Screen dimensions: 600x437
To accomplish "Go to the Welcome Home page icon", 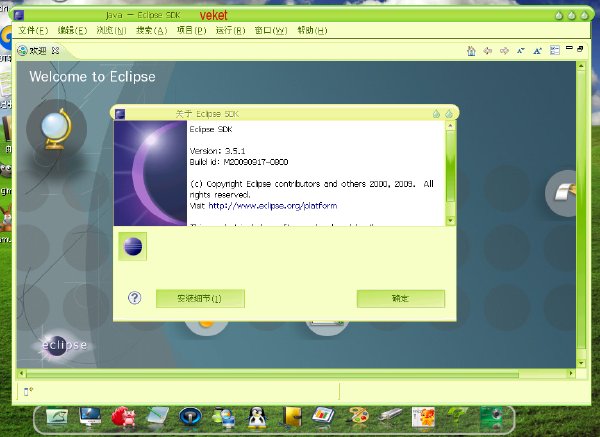I will pyautogui.click(x=471, y=51).
